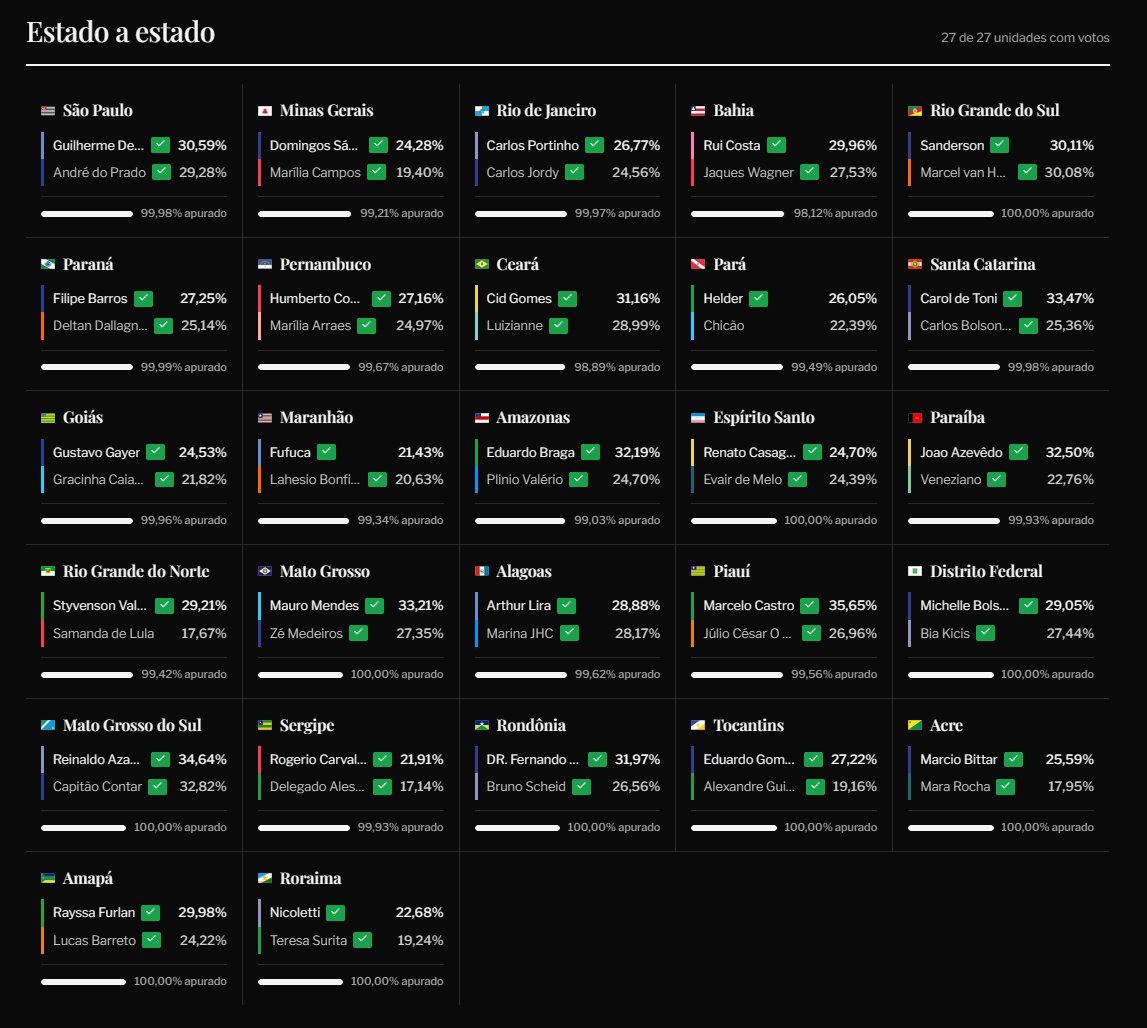
Task: Click elected checkmark beside Marília Campos
Action: pos(376,172)
